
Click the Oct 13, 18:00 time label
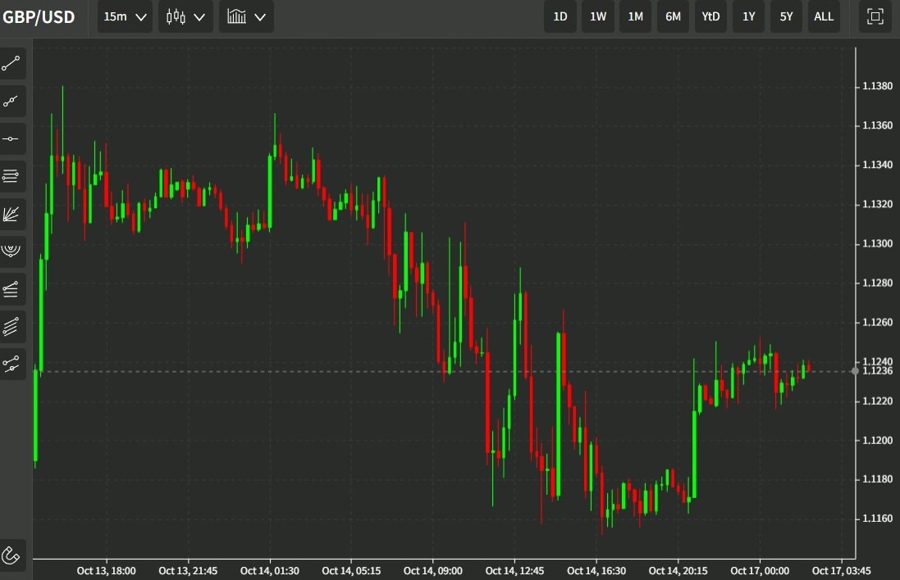(106, 571)
